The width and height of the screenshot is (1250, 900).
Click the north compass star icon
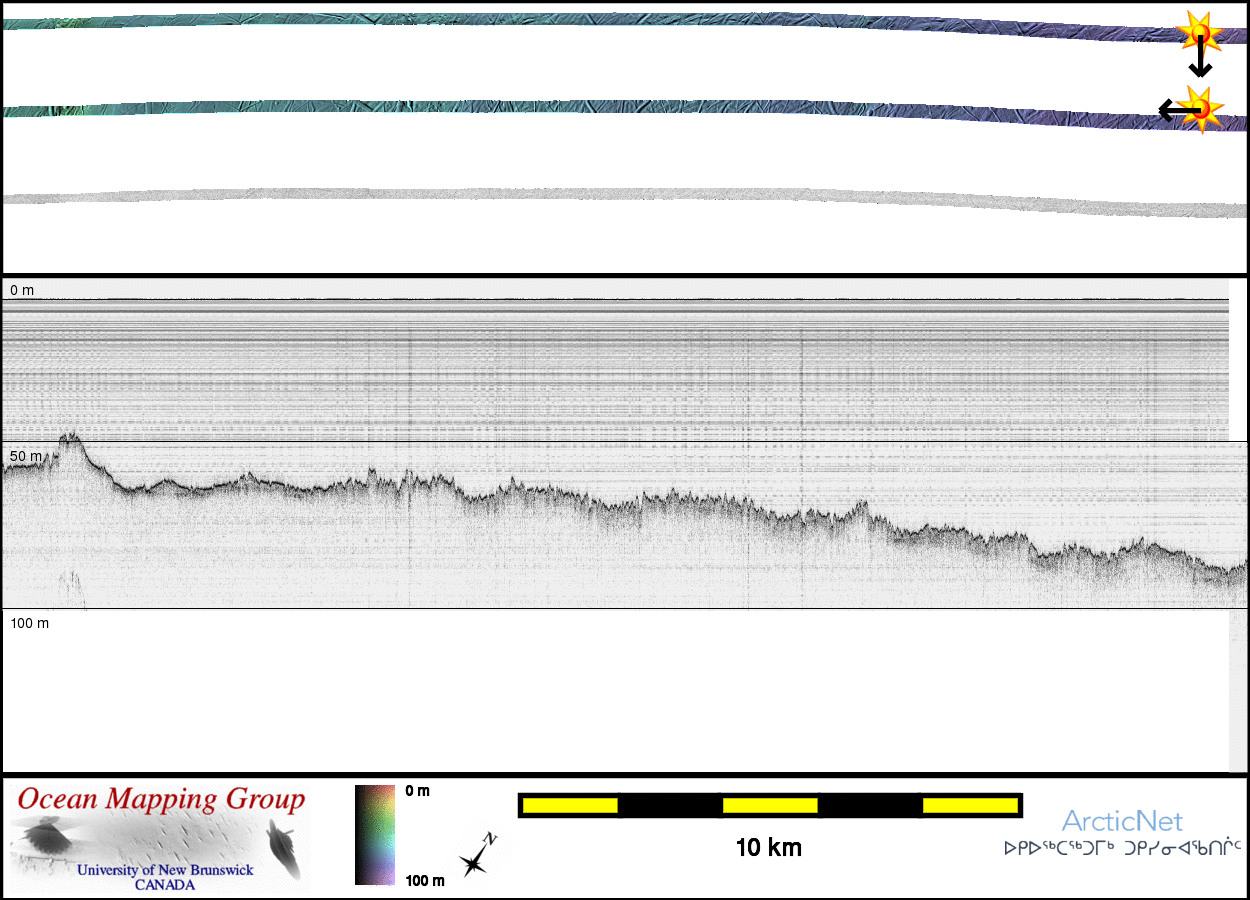click(476, 856)
